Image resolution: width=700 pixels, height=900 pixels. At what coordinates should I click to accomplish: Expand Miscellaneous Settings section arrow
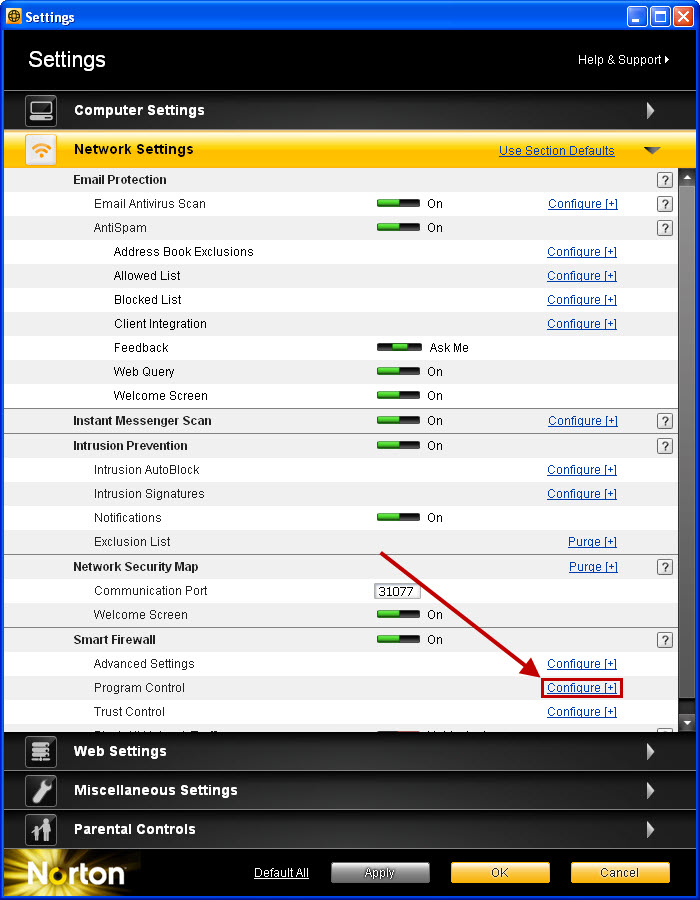[651, 790]
